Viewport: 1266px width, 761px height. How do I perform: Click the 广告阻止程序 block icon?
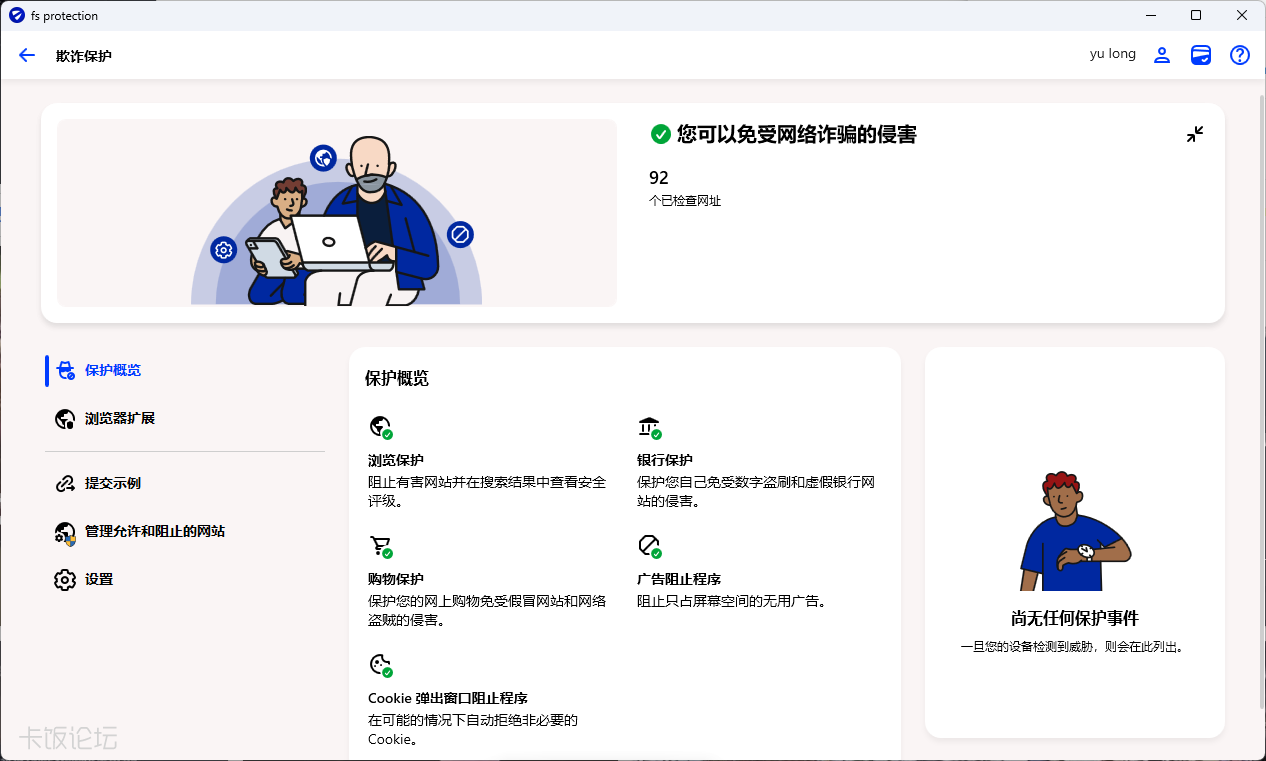tap(650, 546)
